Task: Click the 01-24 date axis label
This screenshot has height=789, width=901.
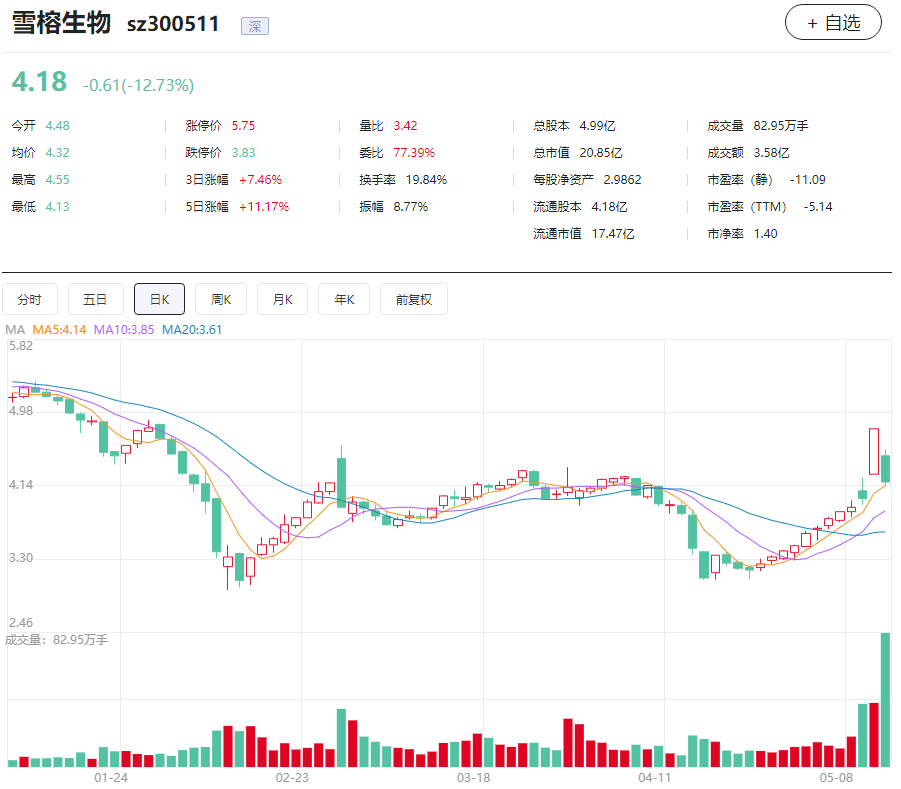Action: (111, 778)
